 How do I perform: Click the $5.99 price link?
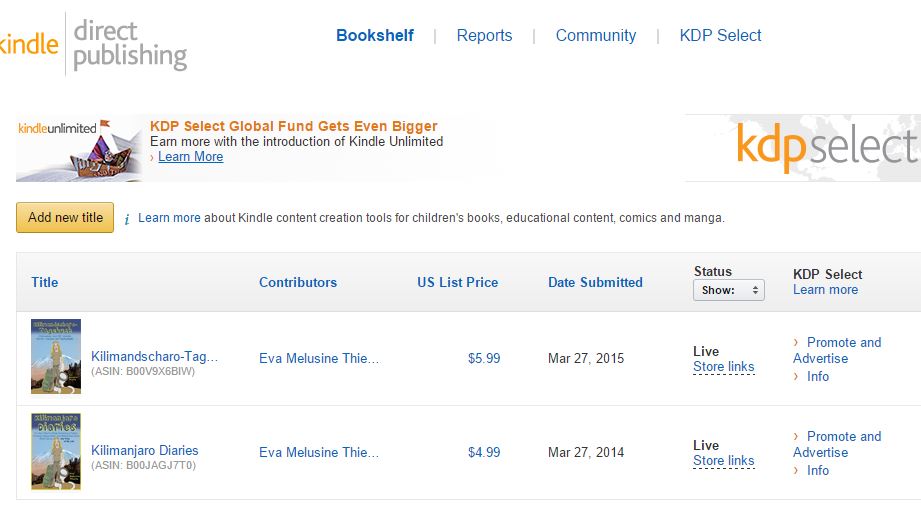(x=484, y=358)
